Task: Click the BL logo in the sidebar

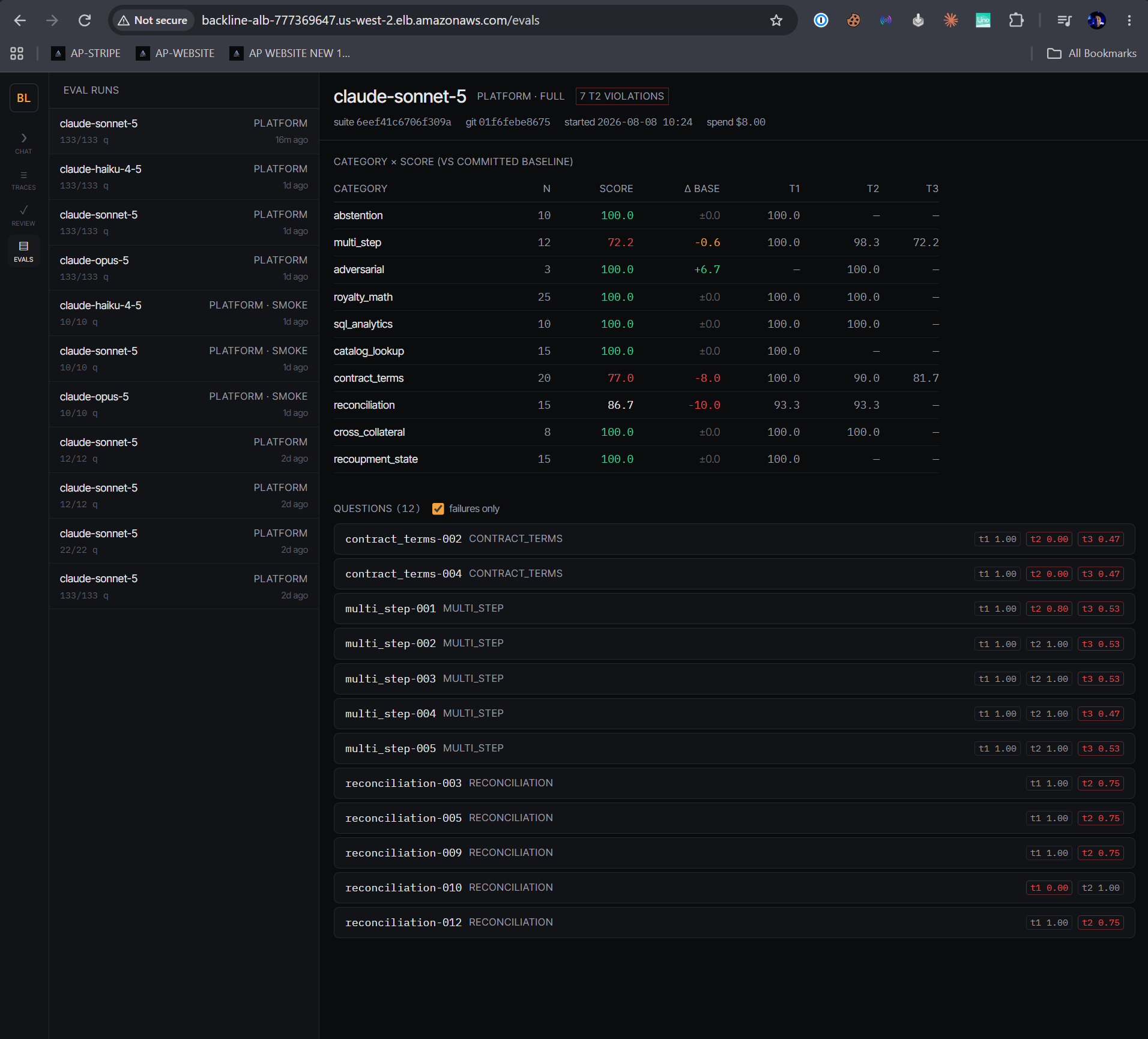Action: 24,98
